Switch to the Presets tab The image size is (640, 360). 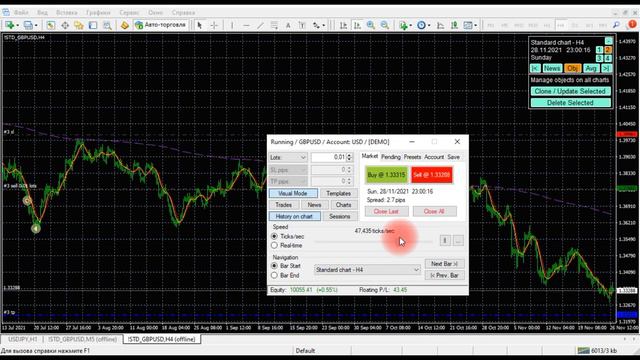[412, 157]
